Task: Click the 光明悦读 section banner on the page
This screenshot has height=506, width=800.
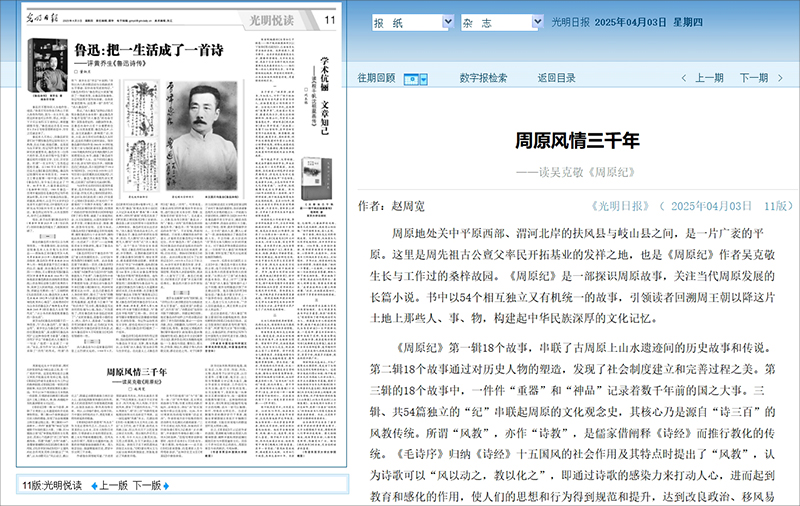Action: tap(271, 20)
